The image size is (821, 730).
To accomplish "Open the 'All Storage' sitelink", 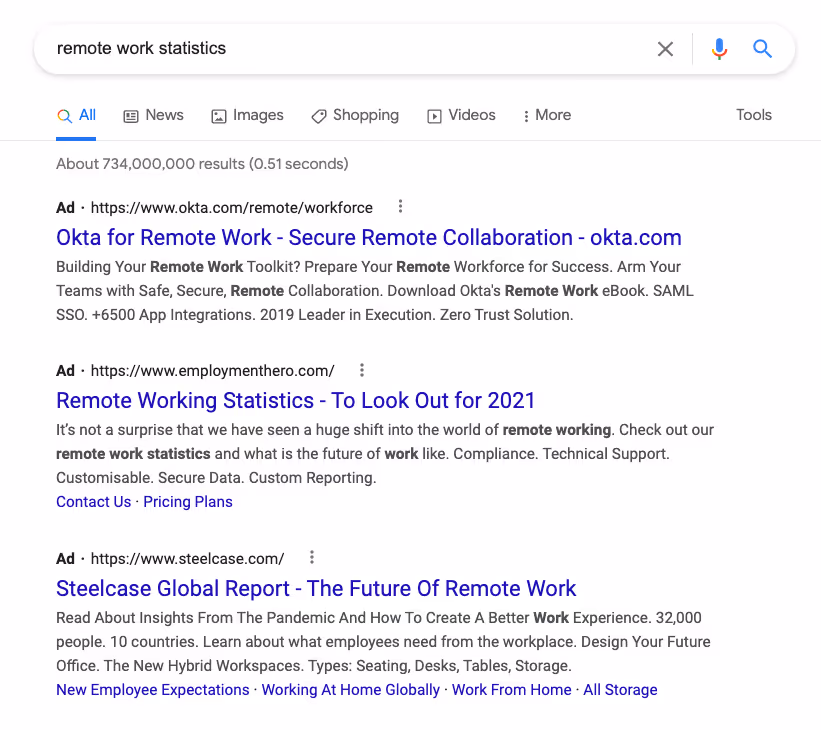I will pyautogui.click(x=620, y=690).
